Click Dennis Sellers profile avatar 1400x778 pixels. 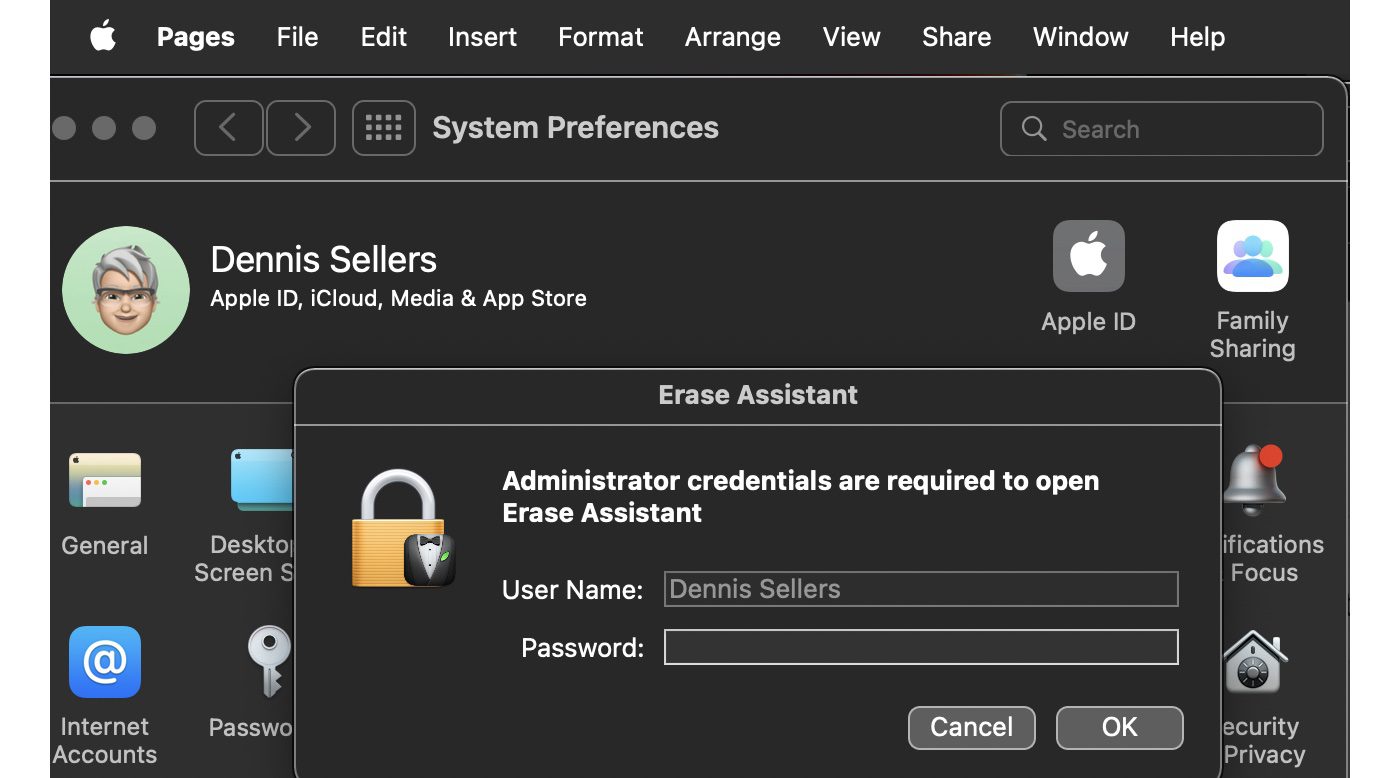pos(126,290)
